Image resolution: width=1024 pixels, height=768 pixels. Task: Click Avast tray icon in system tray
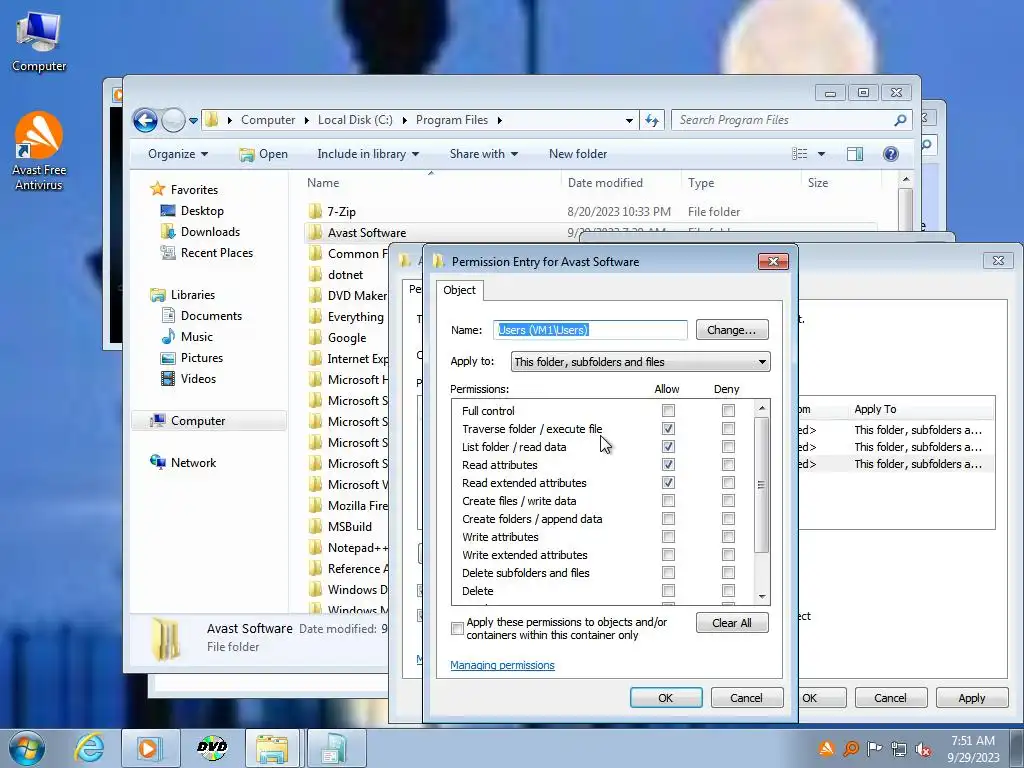[x=826, y=748]
